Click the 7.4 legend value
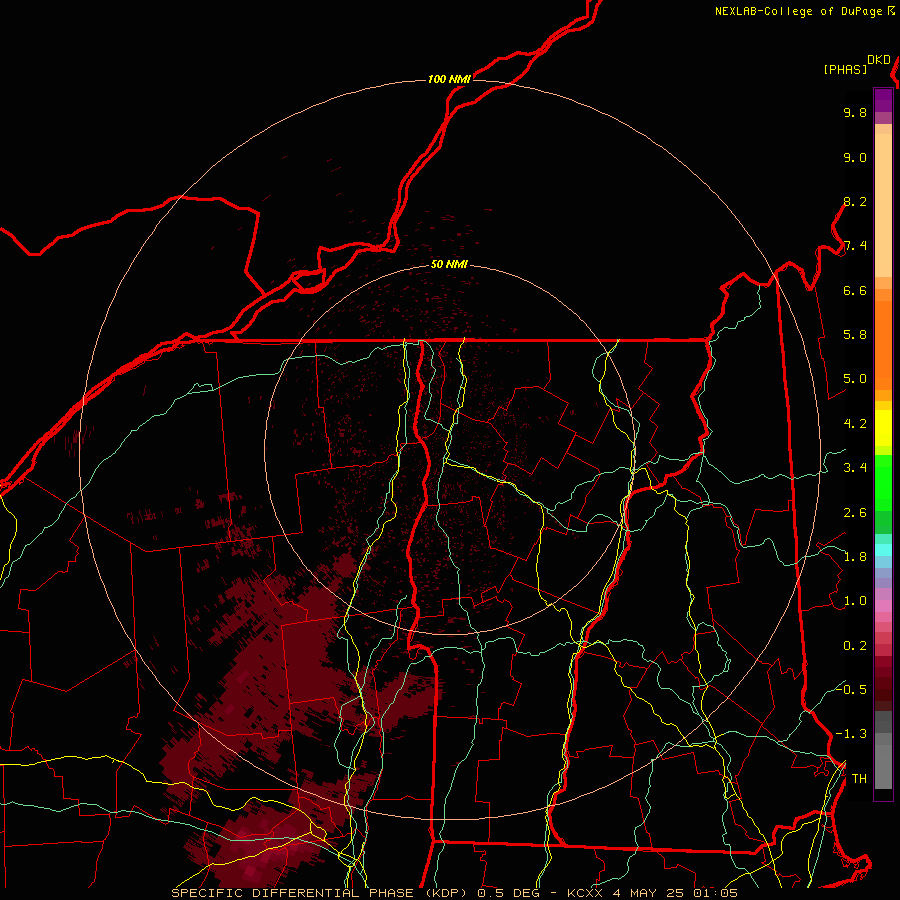The image size is (900, 900). click(855, 246)
